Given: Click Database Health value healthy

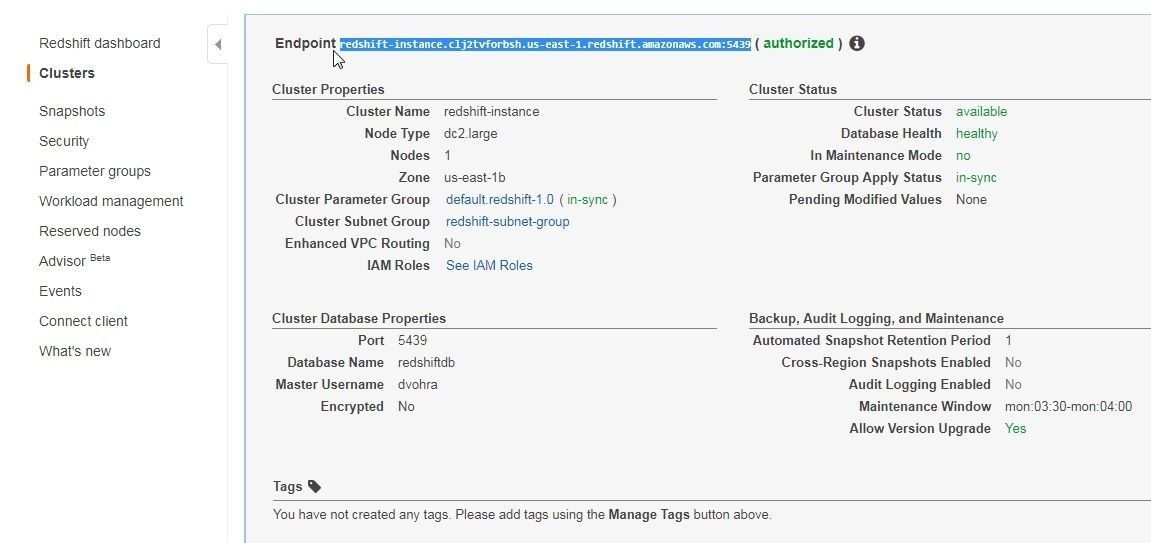Looking at the screenshot, I should coord(977,134).
